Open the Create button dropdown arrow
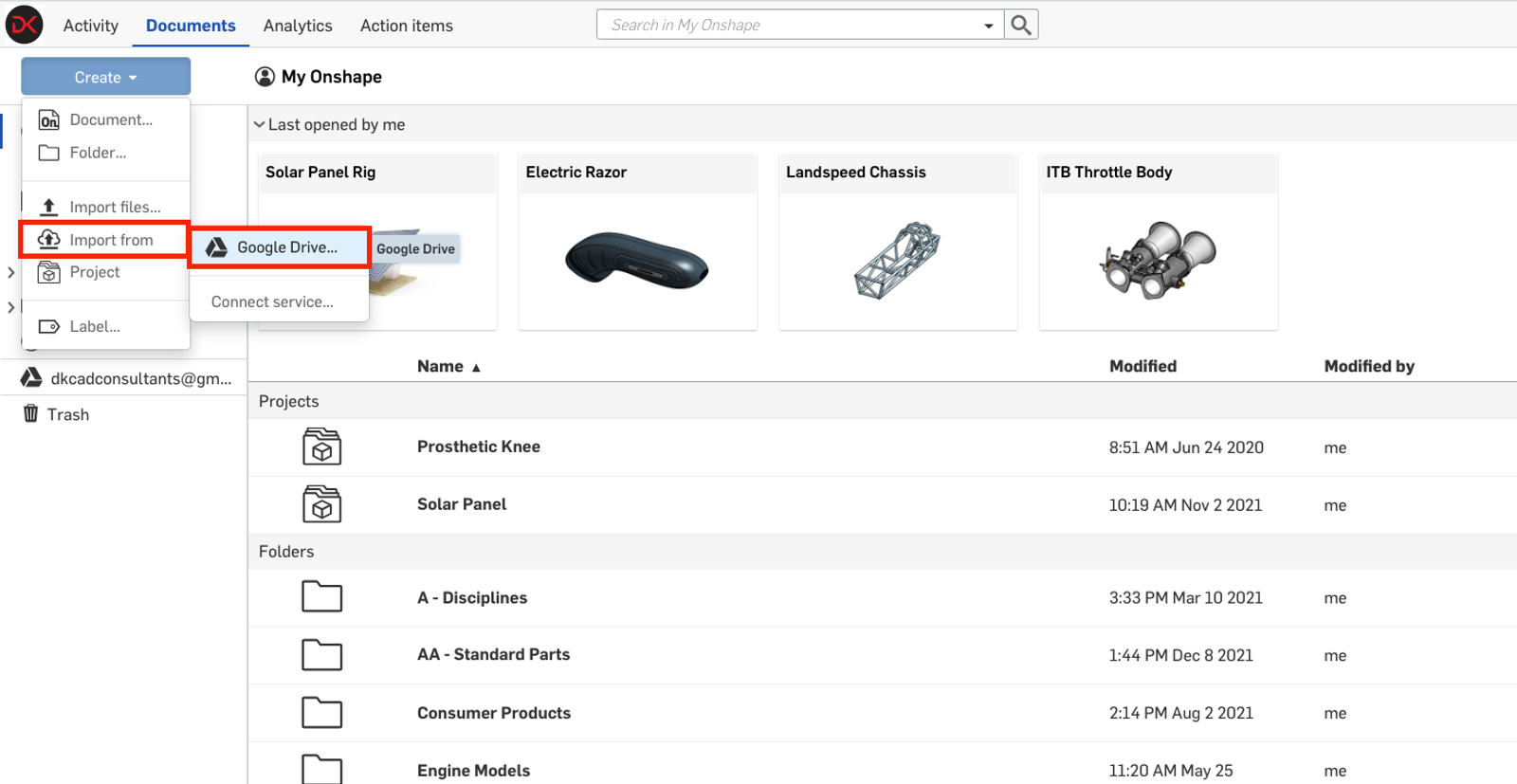Screen dimensions: 1517x784 [132, 77]
